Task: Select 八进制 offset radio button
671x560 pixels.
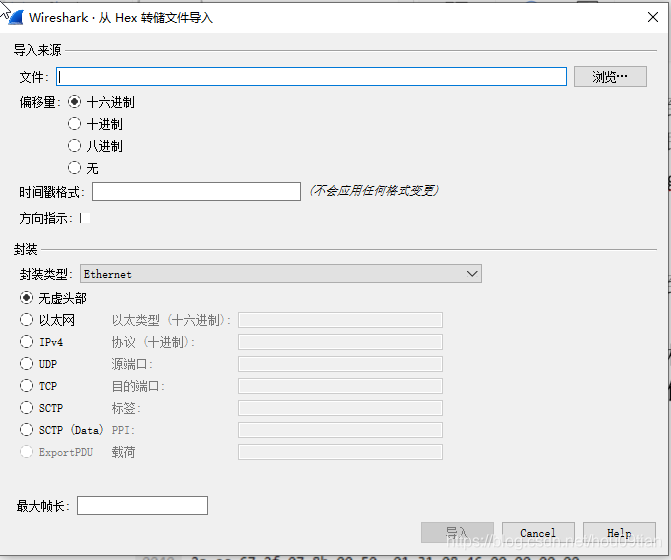Action: coord(74,146)
